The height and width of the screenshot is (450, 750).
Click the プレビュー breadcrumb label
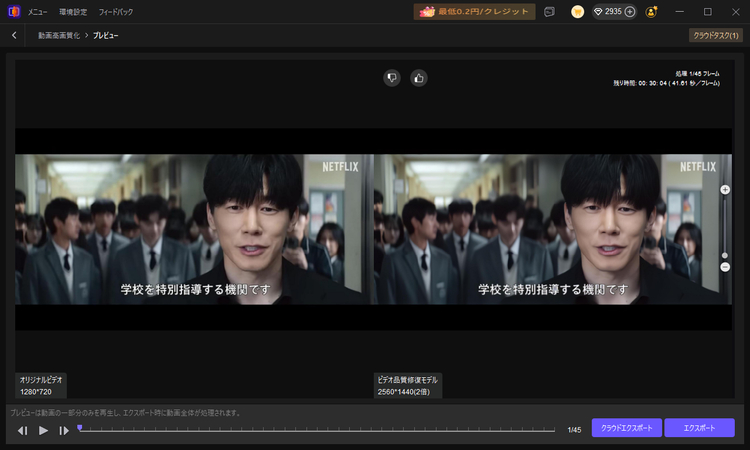(x=105, y=35)
